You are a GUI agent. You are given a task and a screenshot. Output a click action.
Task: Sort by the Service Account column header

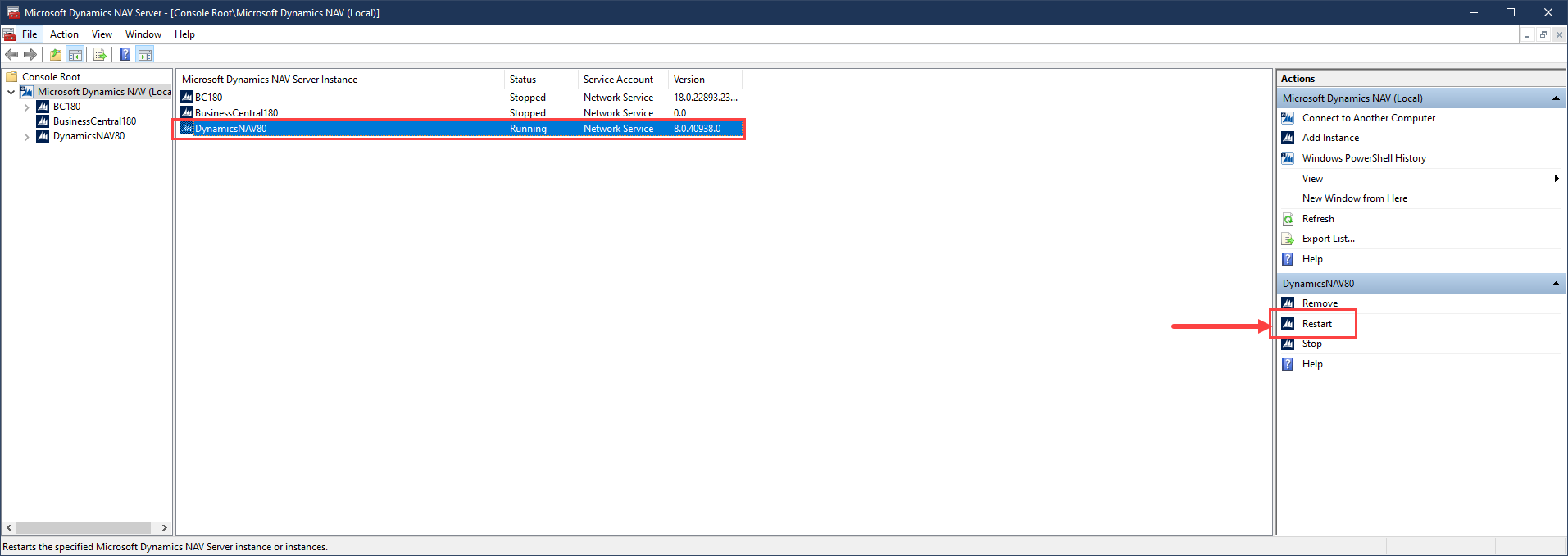pos(623,80)
